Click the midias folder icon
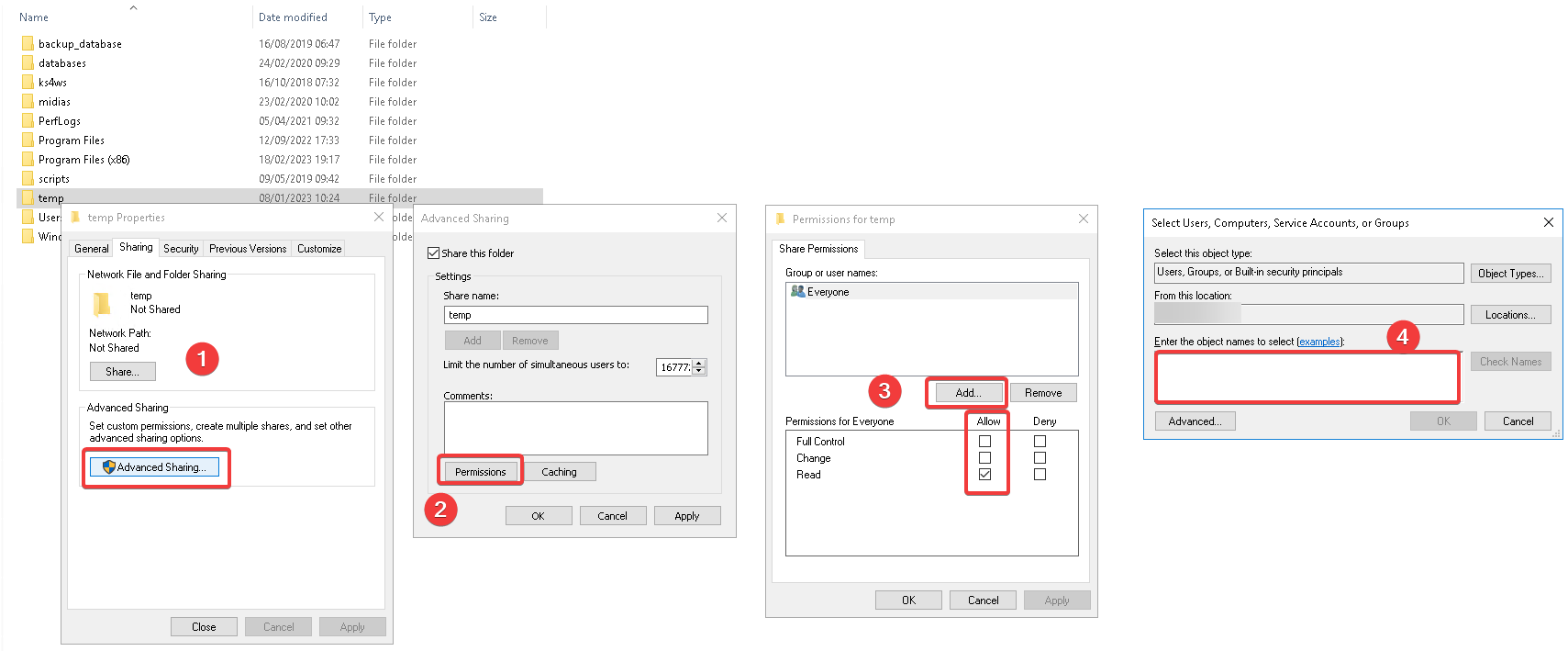 tap(28, 102)
